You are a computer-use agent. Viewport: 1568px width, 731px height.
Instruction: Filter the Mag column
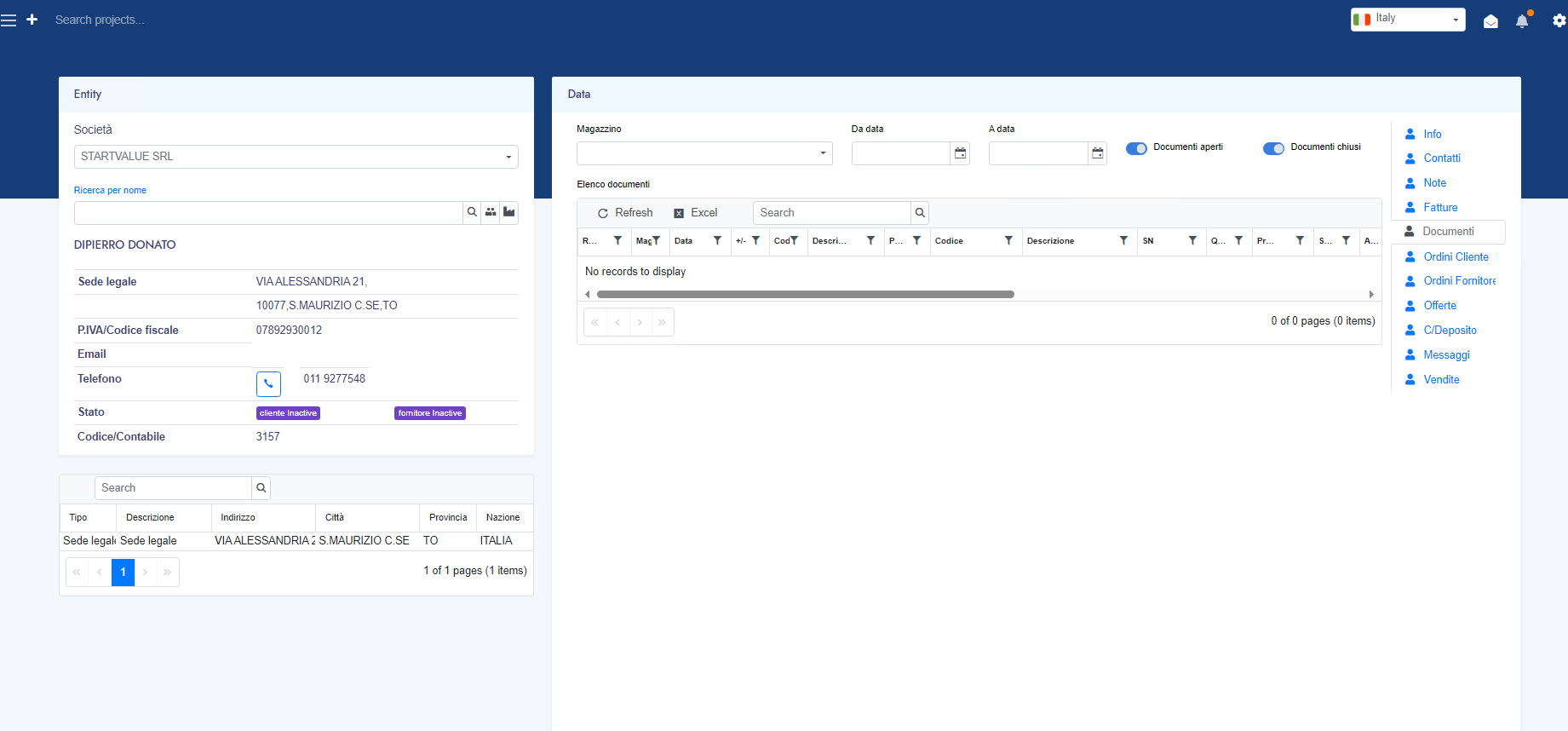click(656, 241)
